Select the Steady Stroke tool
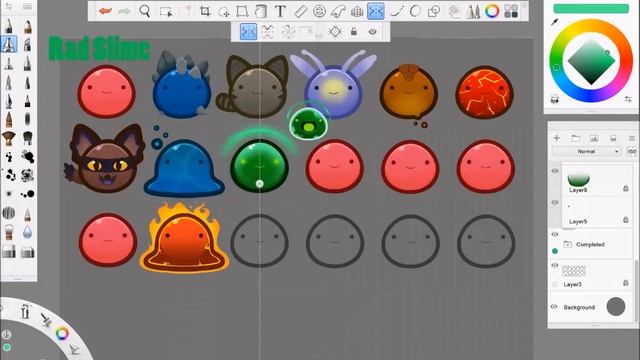 point(396,11)
